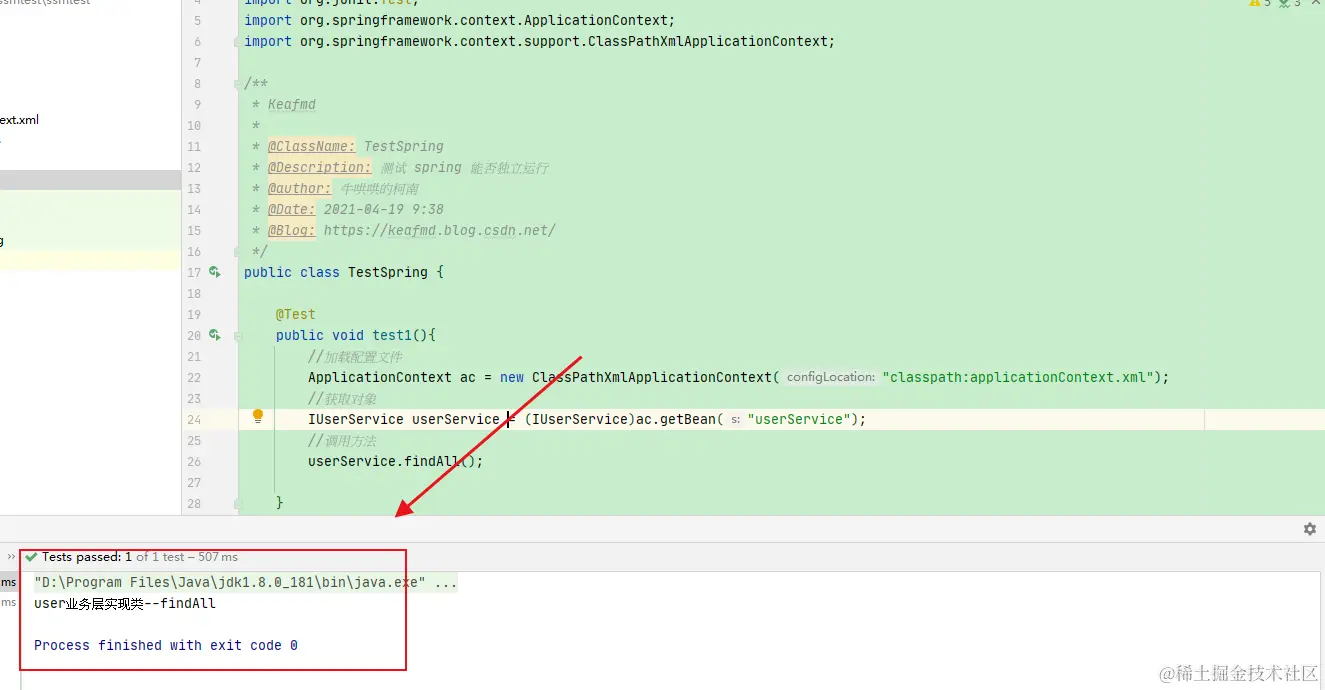Screen dimensions: 1325x690
Task: Run test1 method via gutter run icon
Action: coord(214,335)
